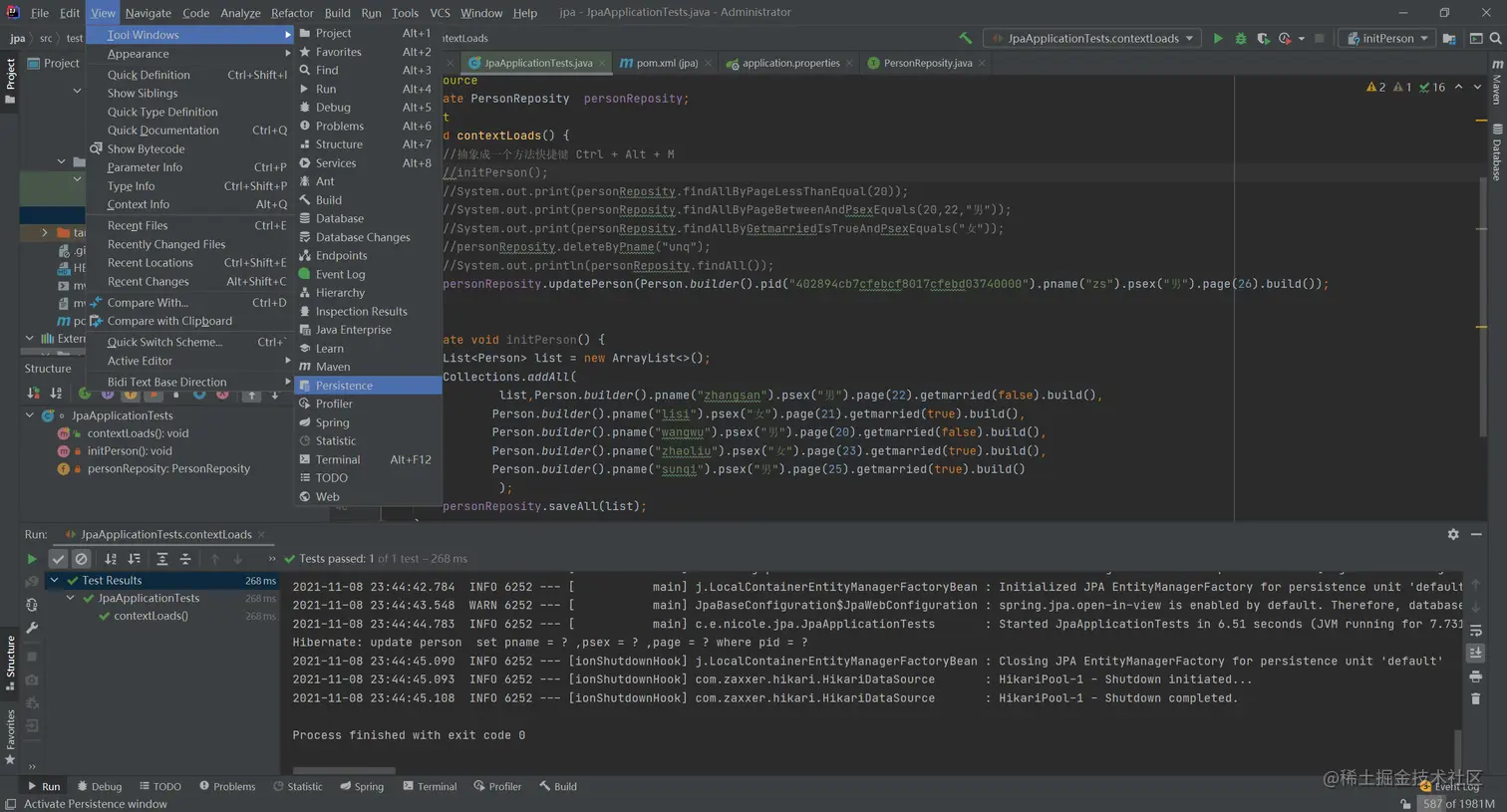Open Maven tool window from right sidebar
This screenshot has height=812, width=1507.
(1497, 80)
